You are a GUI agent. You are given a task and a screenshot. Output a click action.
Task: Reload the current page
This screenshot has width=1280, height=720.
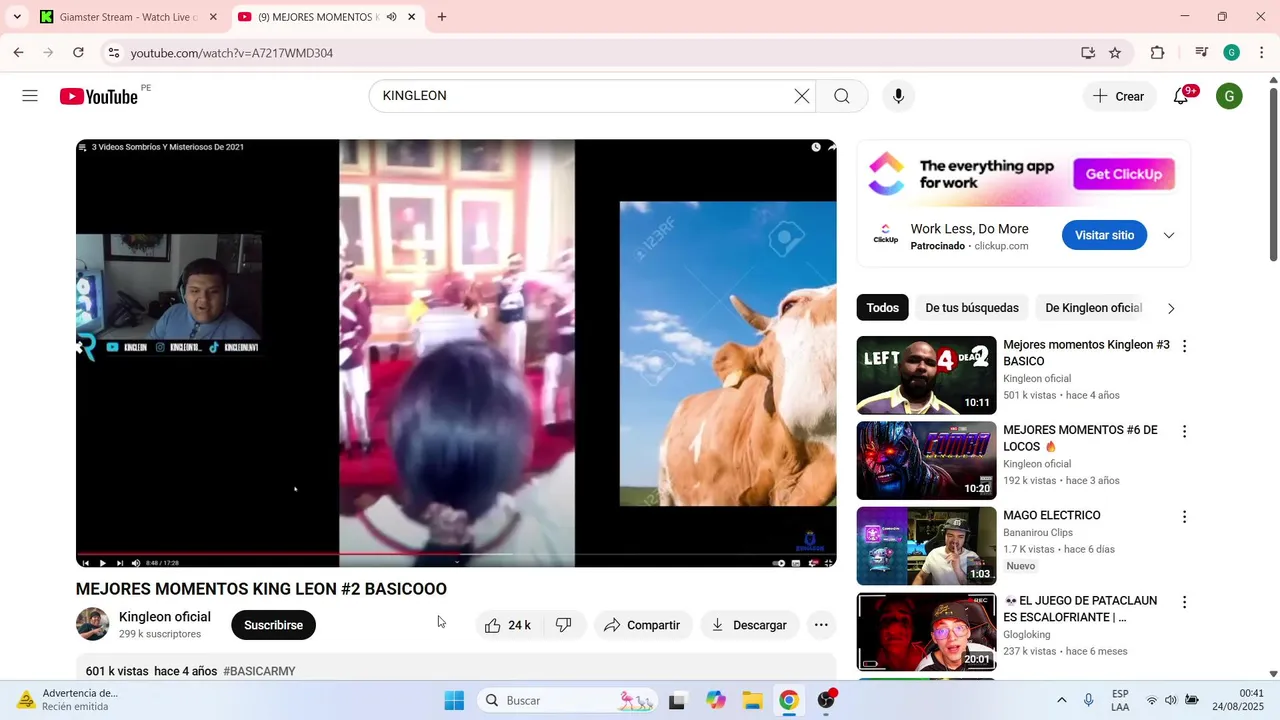pos(78,53)
